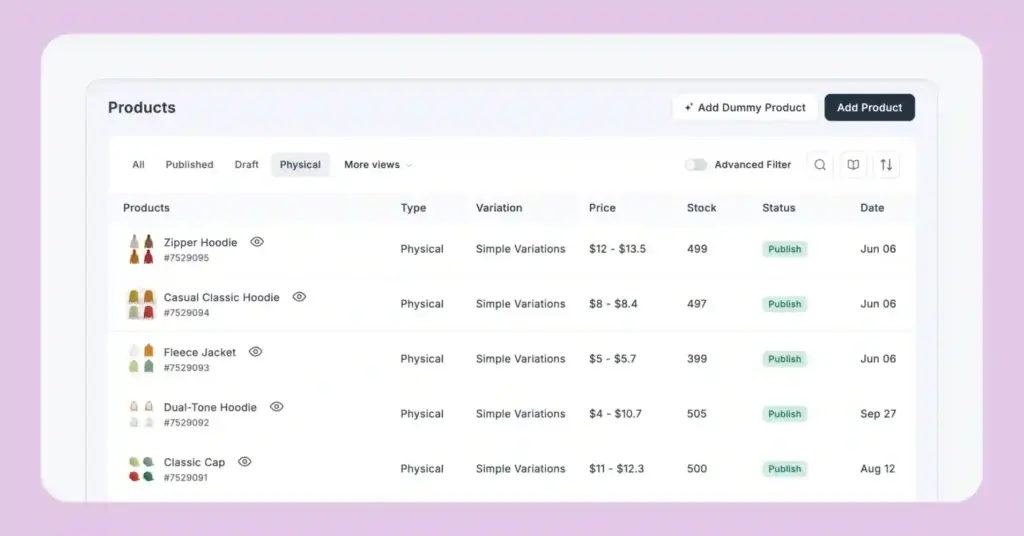Click eye icon next to Zipper Hoodie
This screenshot has height=536, width=1024.
pyautogui.click(x=257, y=242)
